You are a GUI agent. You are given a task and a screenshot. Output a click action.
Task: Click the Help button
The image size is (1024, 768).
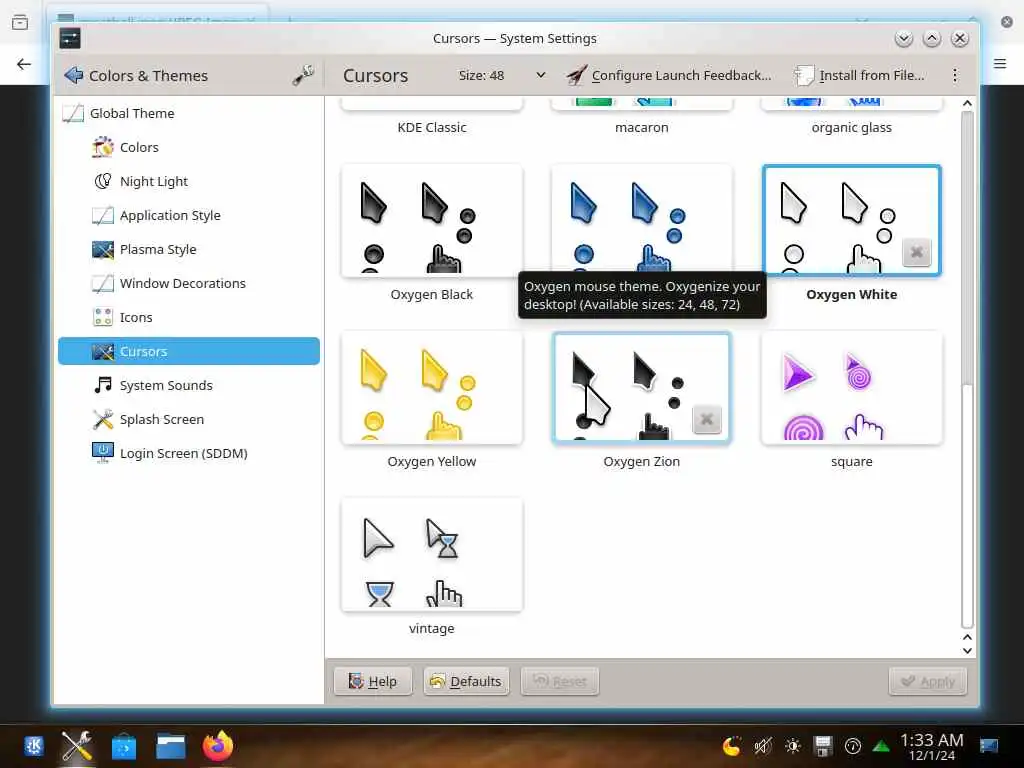point(373,681)
